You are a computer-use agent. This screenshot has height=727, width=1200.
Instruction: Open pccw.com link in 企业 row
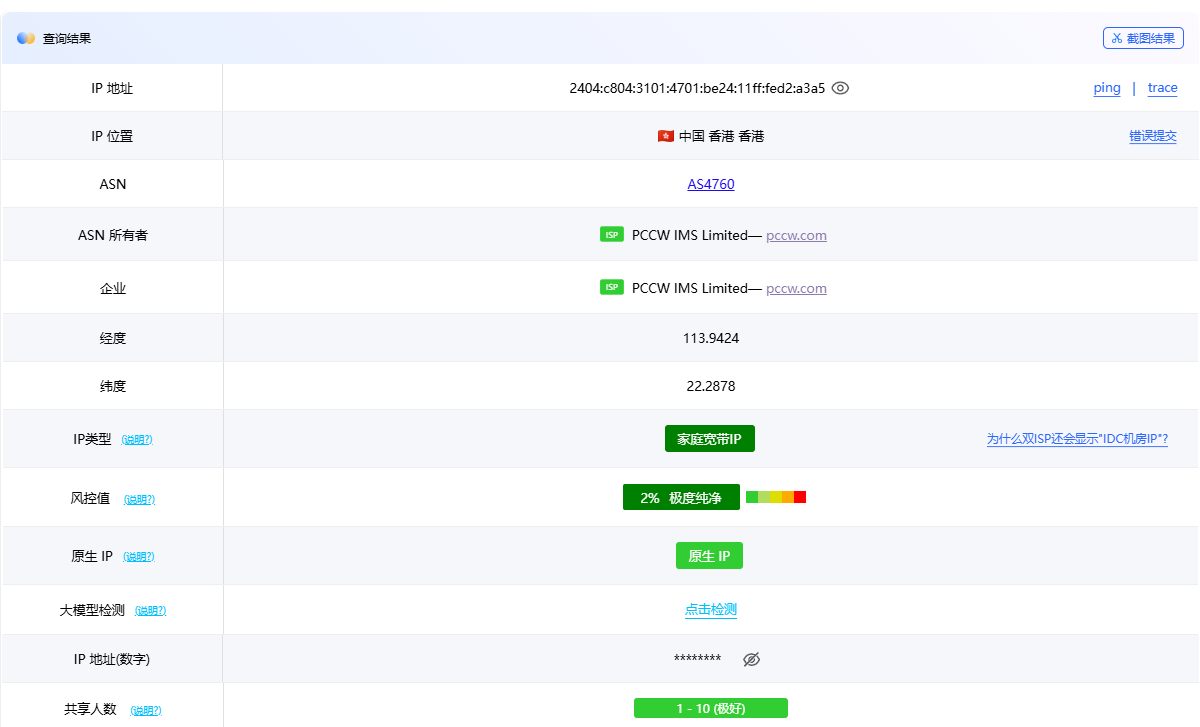coord(796,288)
